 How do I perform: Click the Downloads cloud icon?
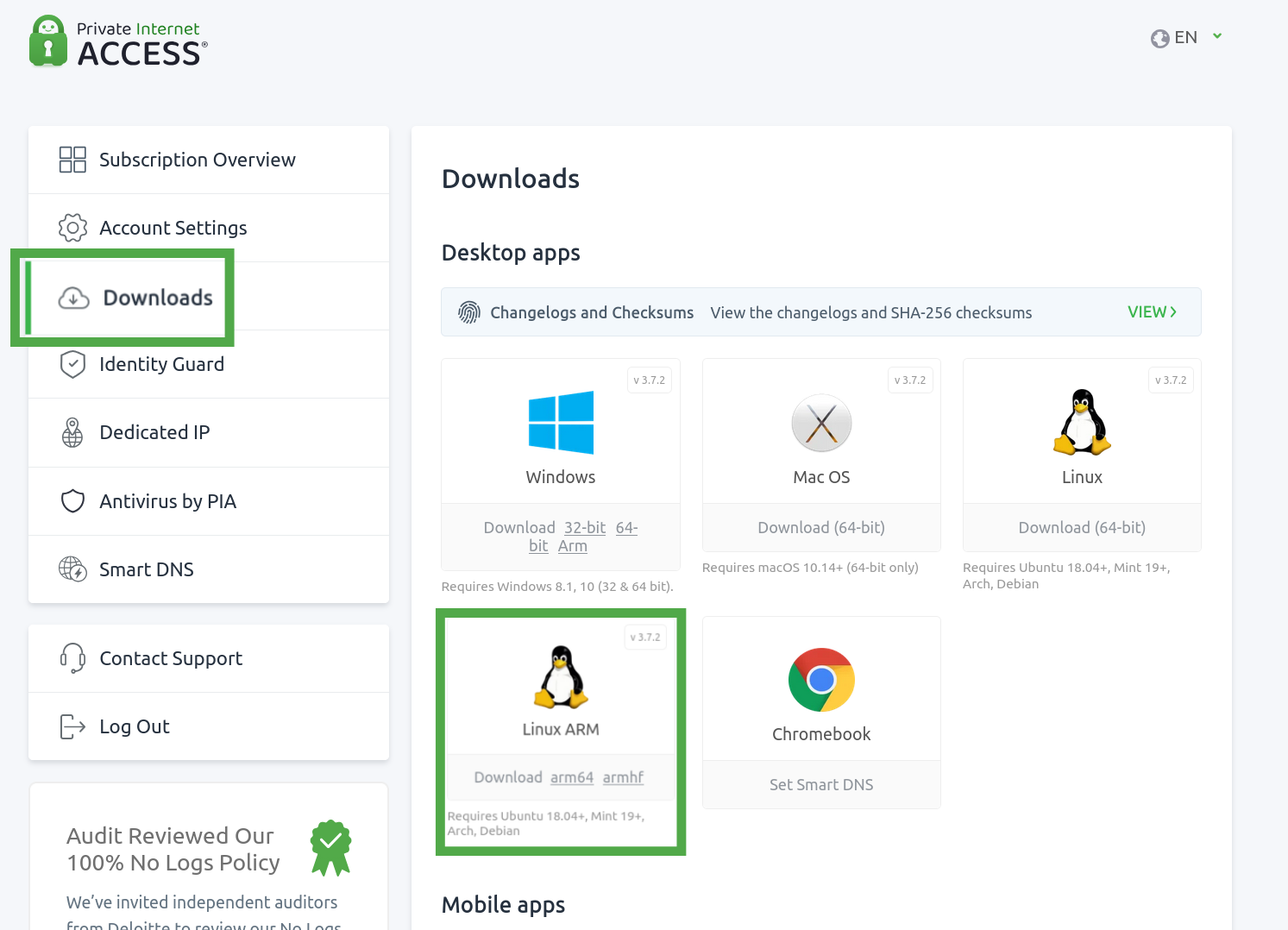pyautogui.click(x=73, y=298)
